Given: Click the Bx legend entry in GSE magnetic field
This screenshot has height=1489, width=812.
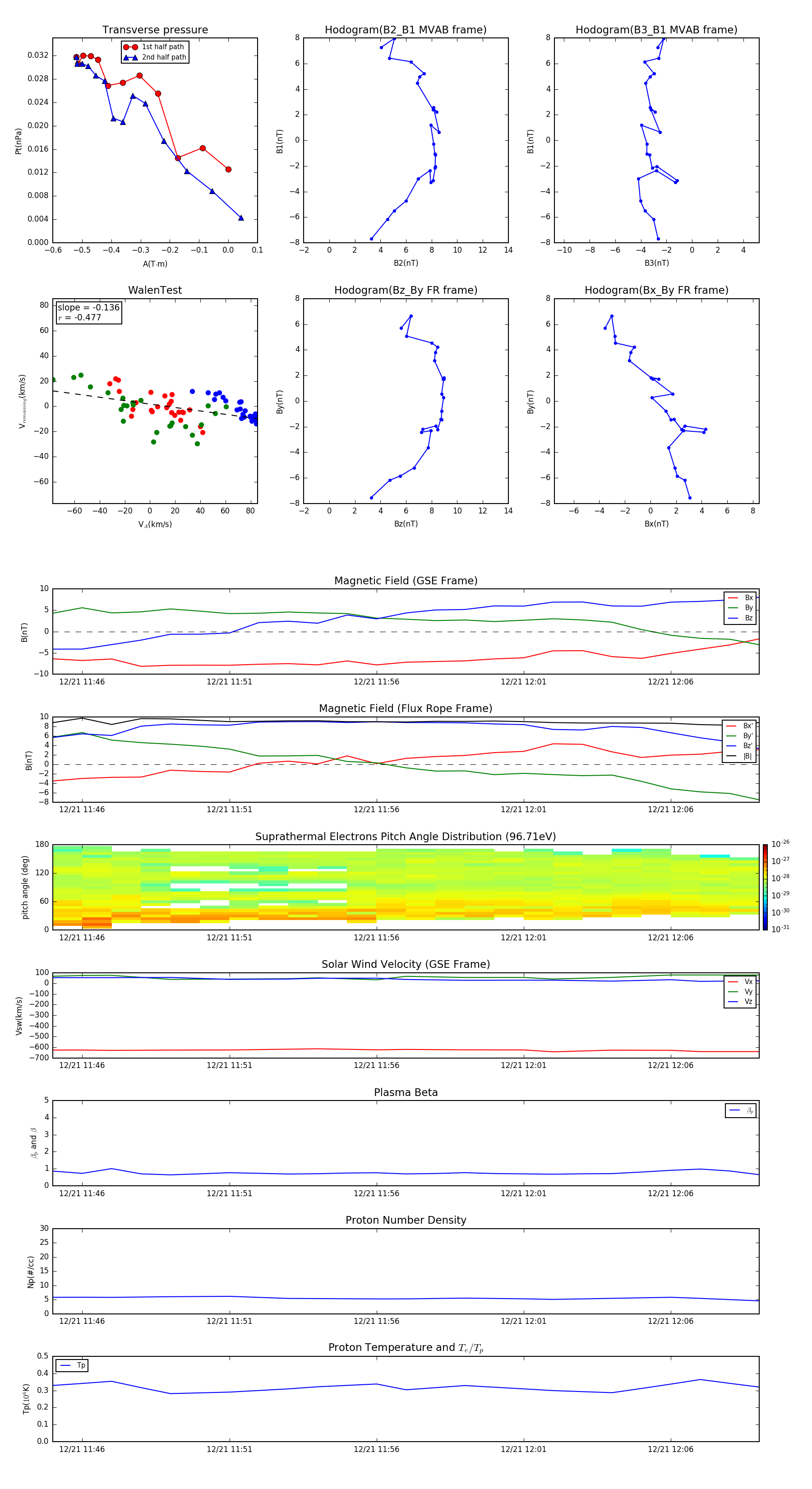Looking at the screenshot, I should tap(740, 598).
